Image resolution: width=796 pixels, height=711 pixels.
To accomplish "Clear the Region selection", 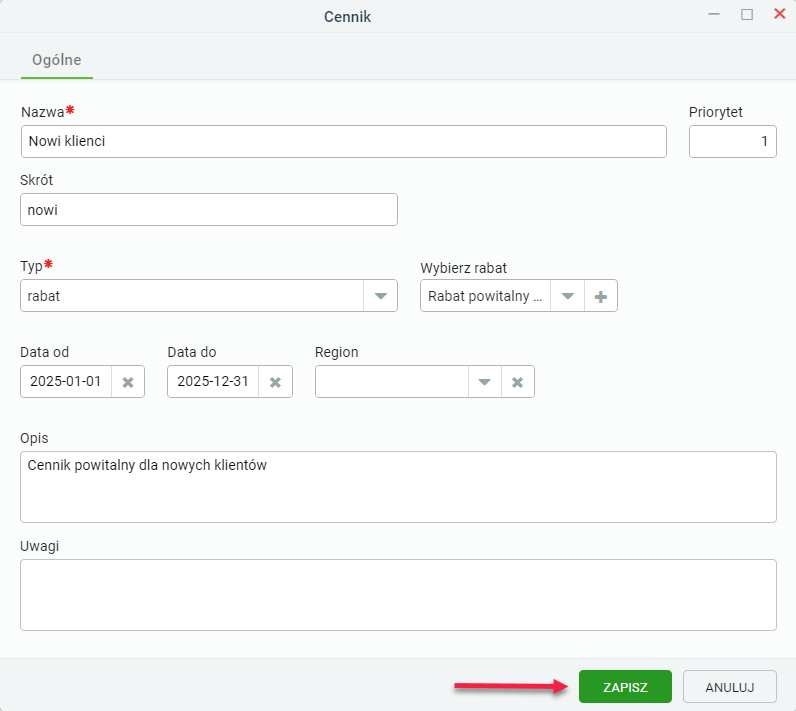I will point(517,382).
